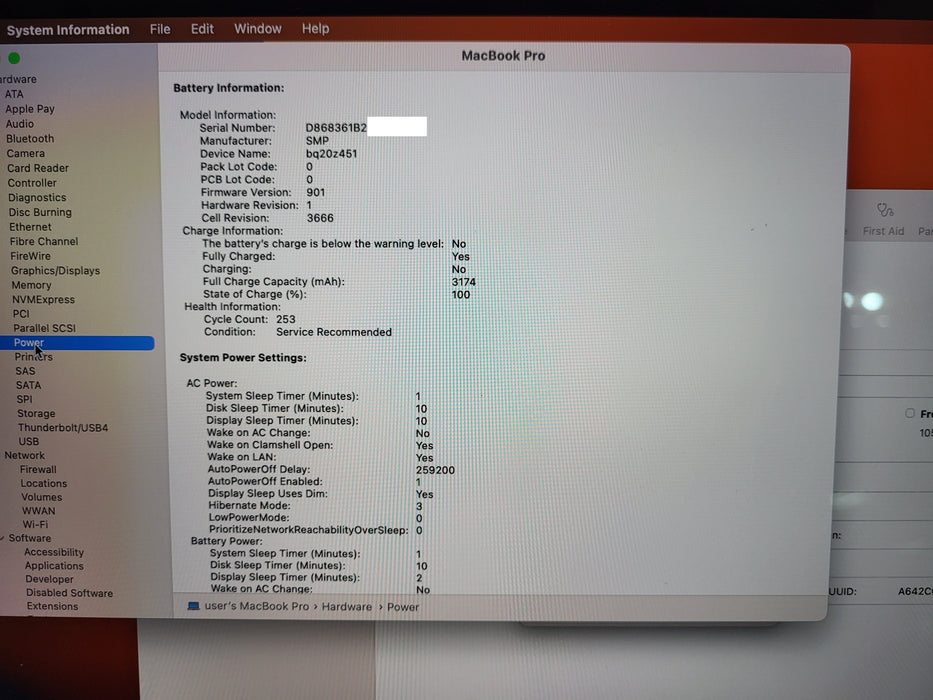
Task: Select Locations under Network
Action: tap(44, 483)
